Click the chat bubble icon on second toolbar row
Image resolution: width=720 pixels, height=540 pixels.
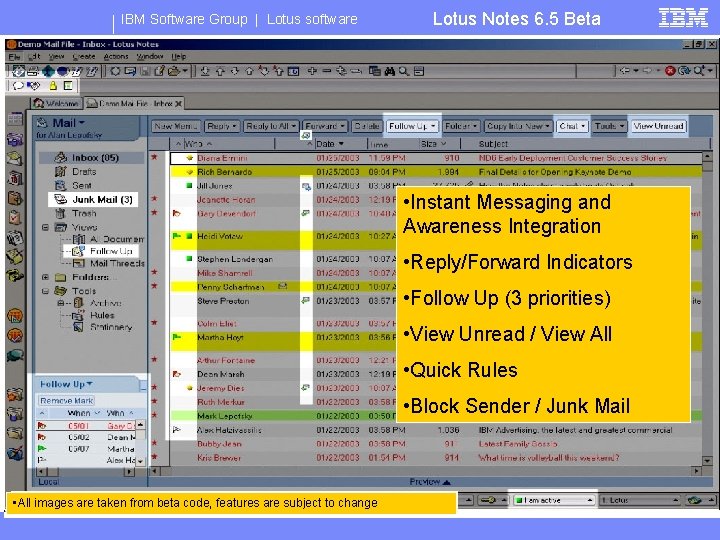(x=18, y=85)
